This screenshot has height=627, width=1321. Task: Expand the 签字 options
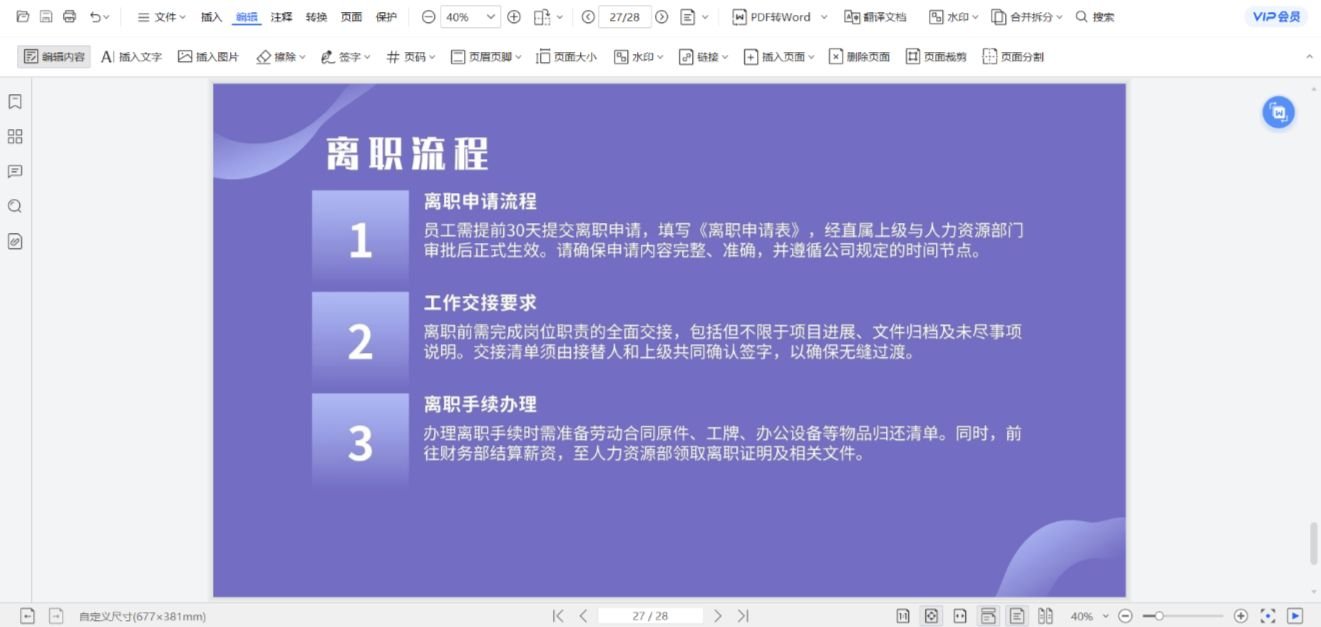click(346, 57)
